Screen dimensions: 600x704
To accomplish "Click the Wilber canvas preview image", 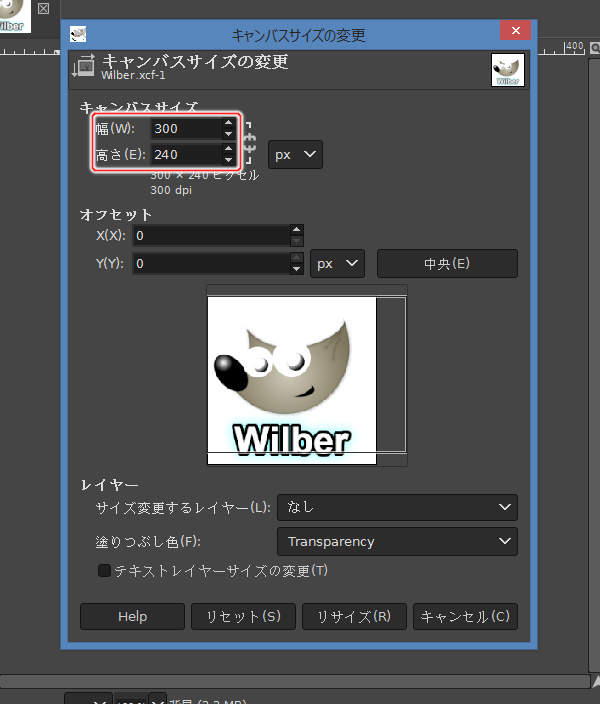I will (291, 380).
